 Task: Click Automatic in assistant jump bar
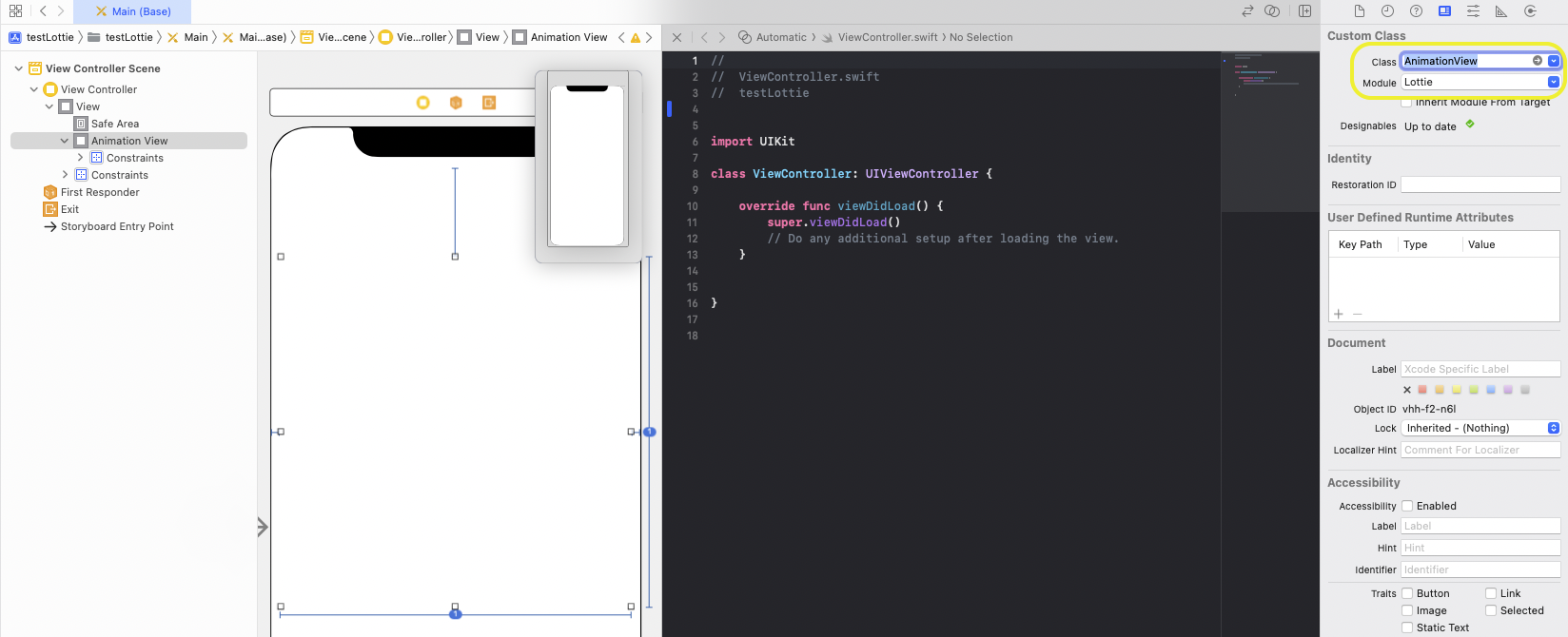[x=773, y=37]
